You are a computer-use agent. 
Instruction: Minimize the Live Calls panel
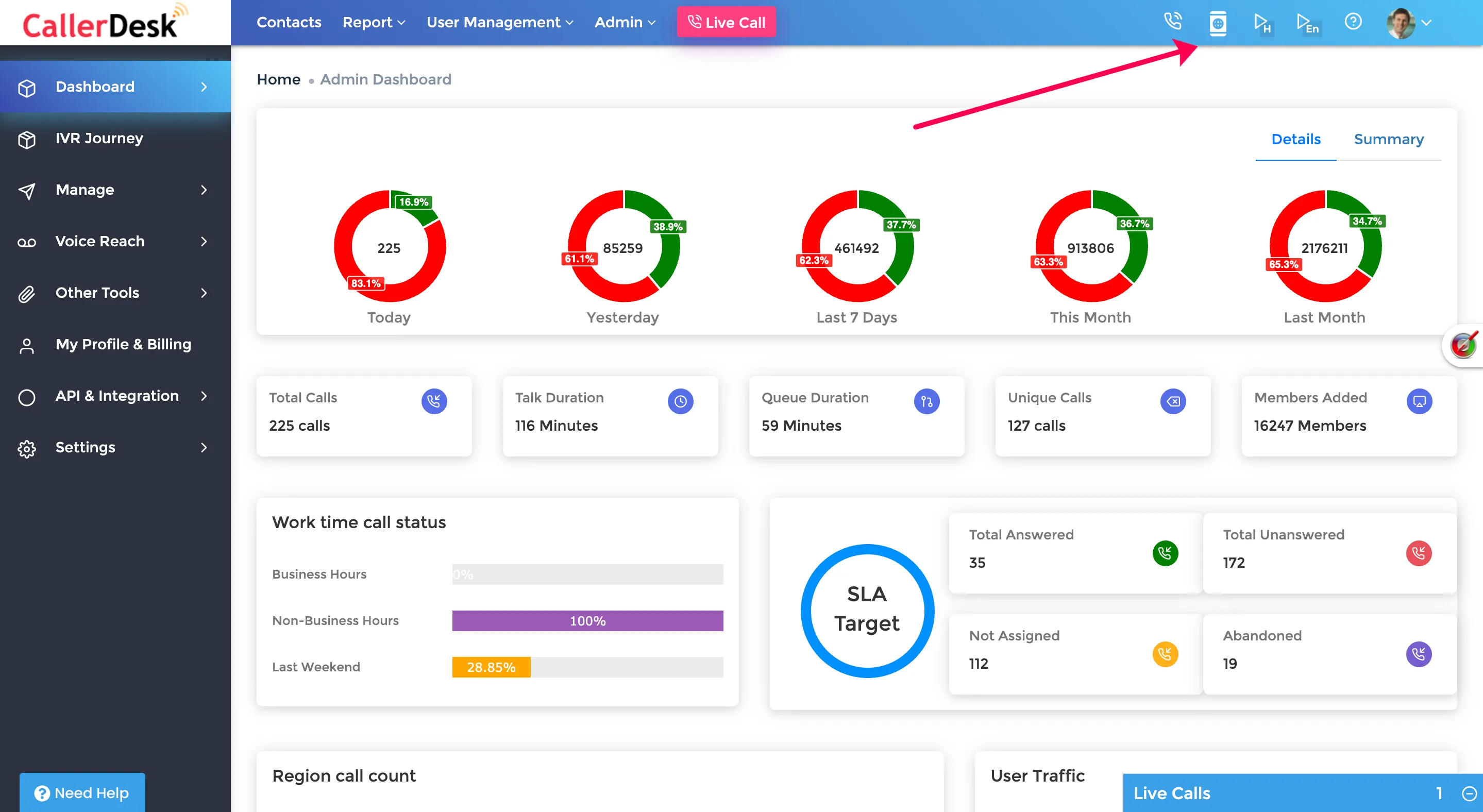(1469, 793)
